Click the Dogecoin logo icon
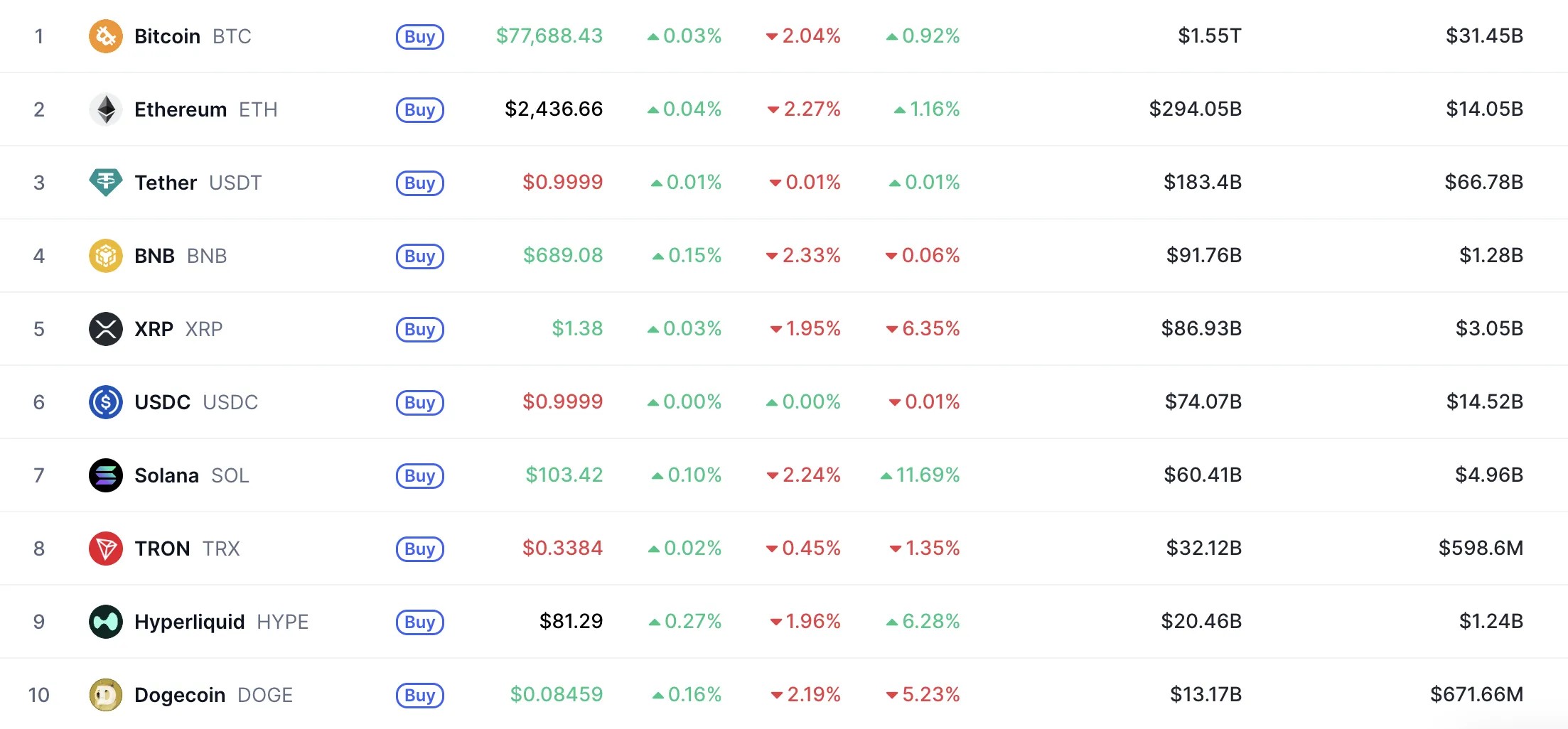This screenshot has height=729, width=1568. (105, 695)
